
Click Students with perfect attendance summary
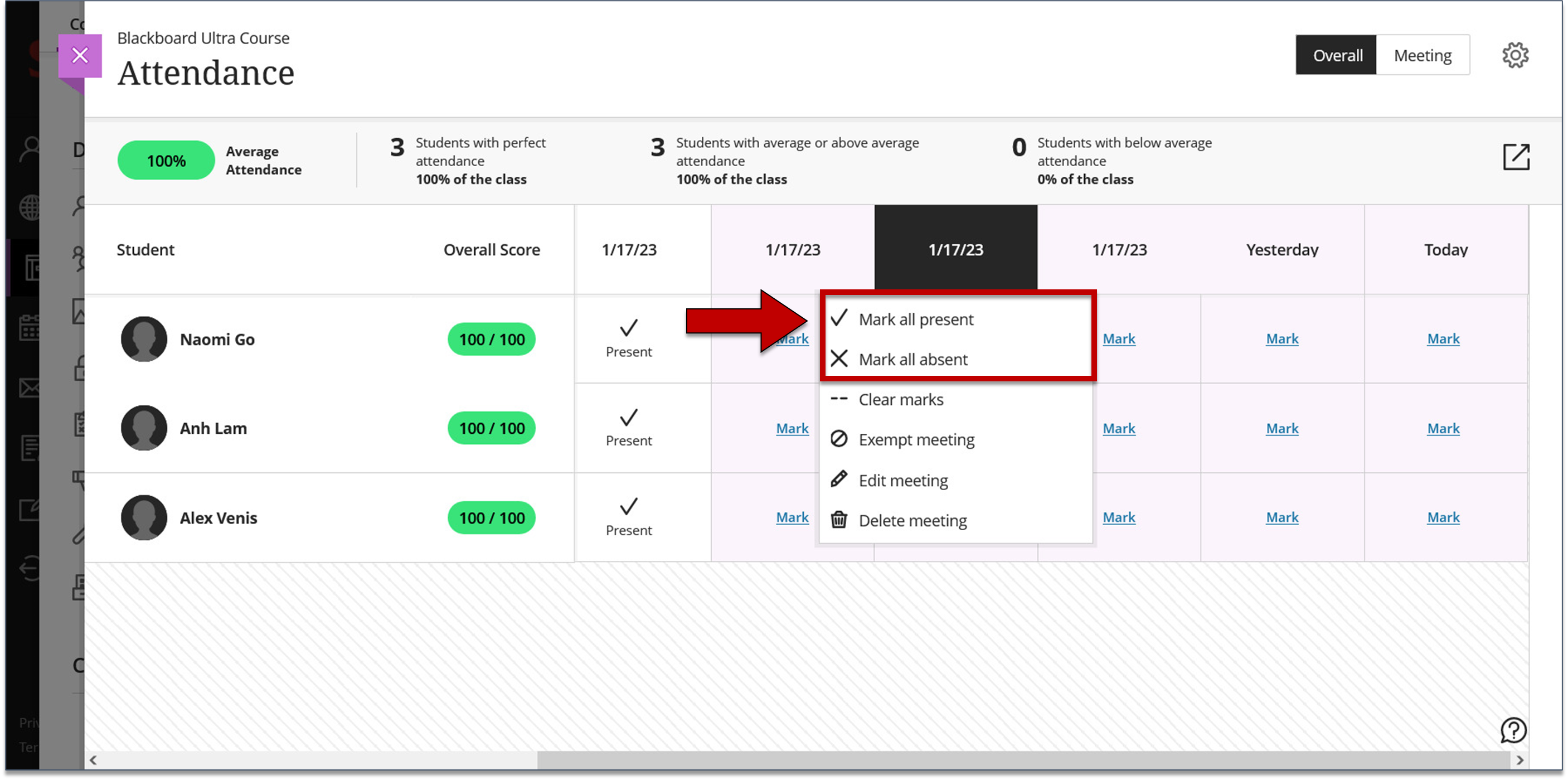tap(468, 161)
